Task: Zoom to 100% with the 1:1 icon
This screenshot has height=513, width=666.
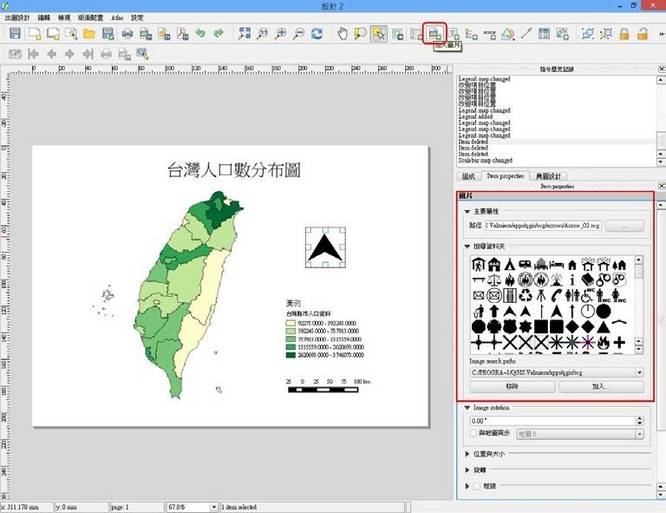Action: (x=262, y=34)
